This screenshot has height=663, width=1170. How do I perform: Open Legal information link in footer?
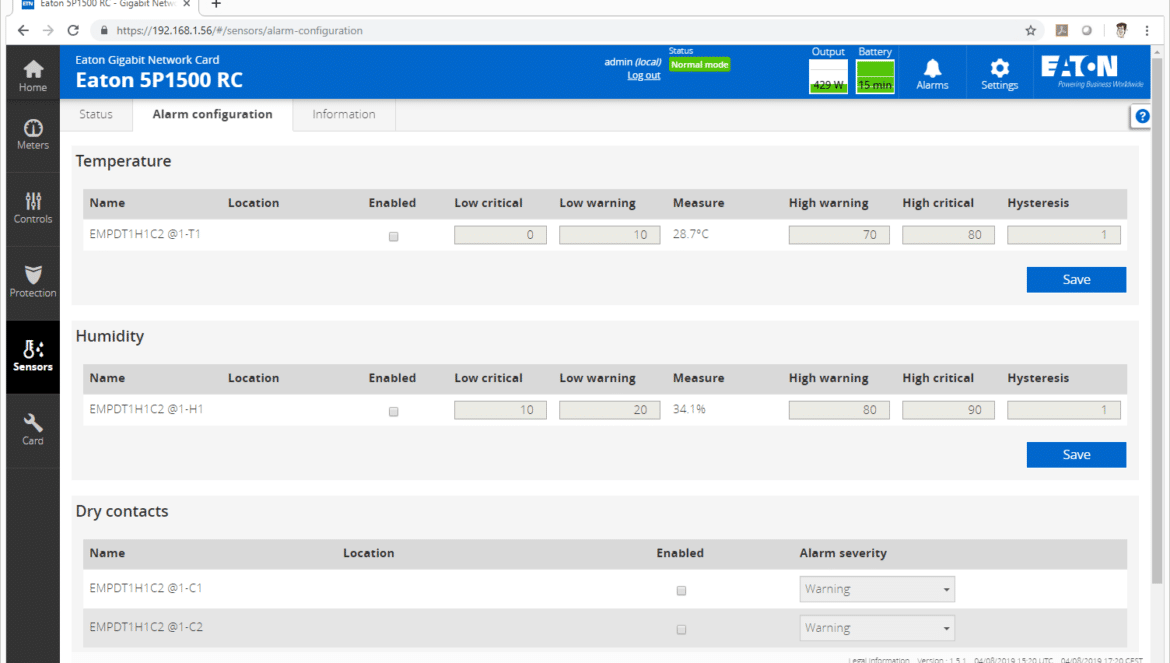(x=879, y=660)
